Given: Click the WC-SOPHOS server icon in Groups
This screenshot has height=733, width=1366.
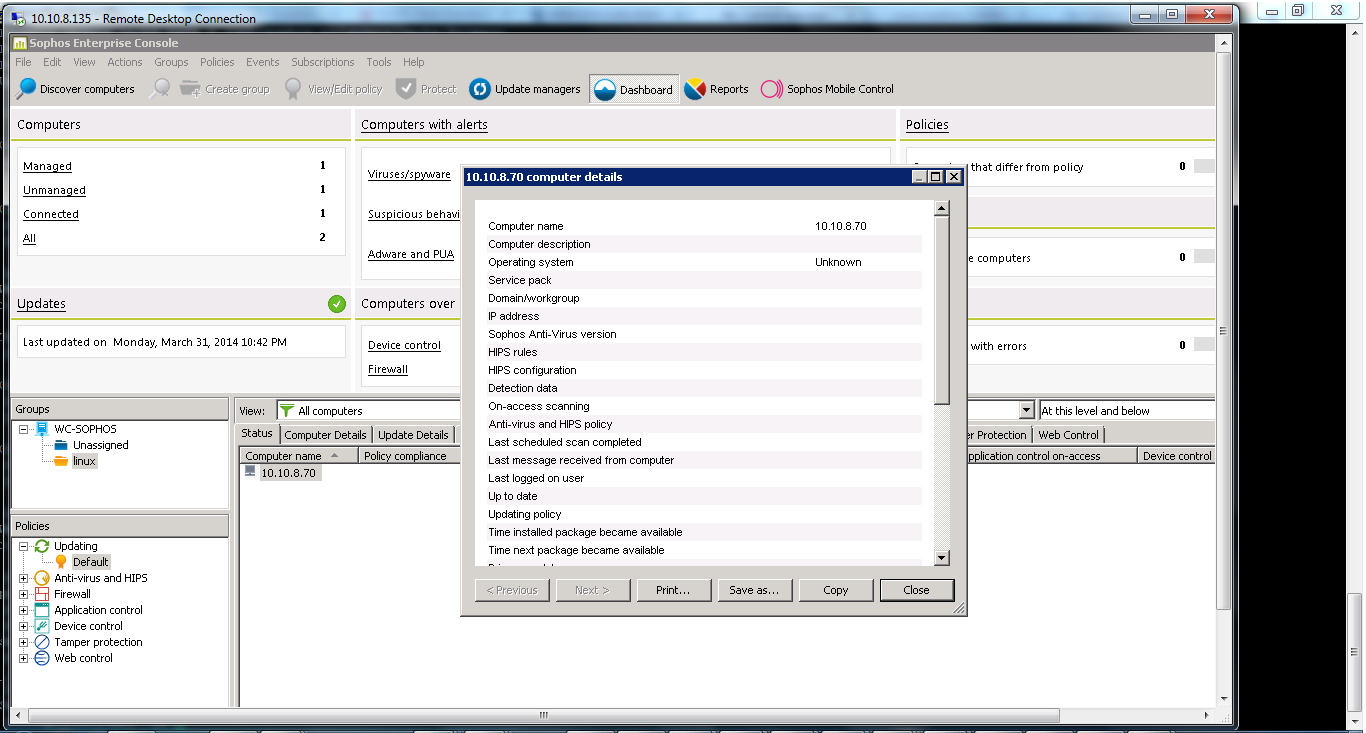Looking at the screenshot, I should click(x=42, y=429).
